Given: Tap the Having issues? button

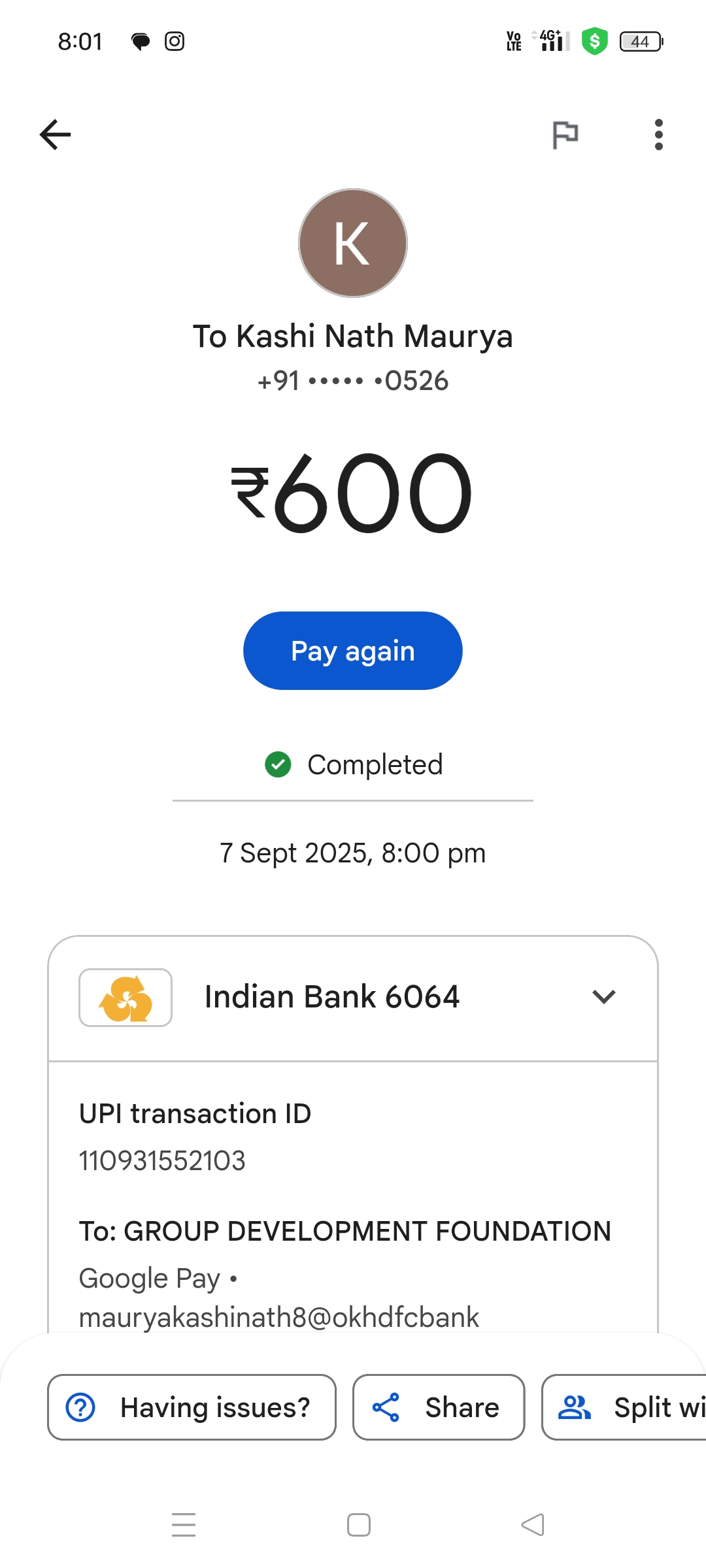Looking at the screenshot, I should pyautogui.click(x=192, y=1407).
